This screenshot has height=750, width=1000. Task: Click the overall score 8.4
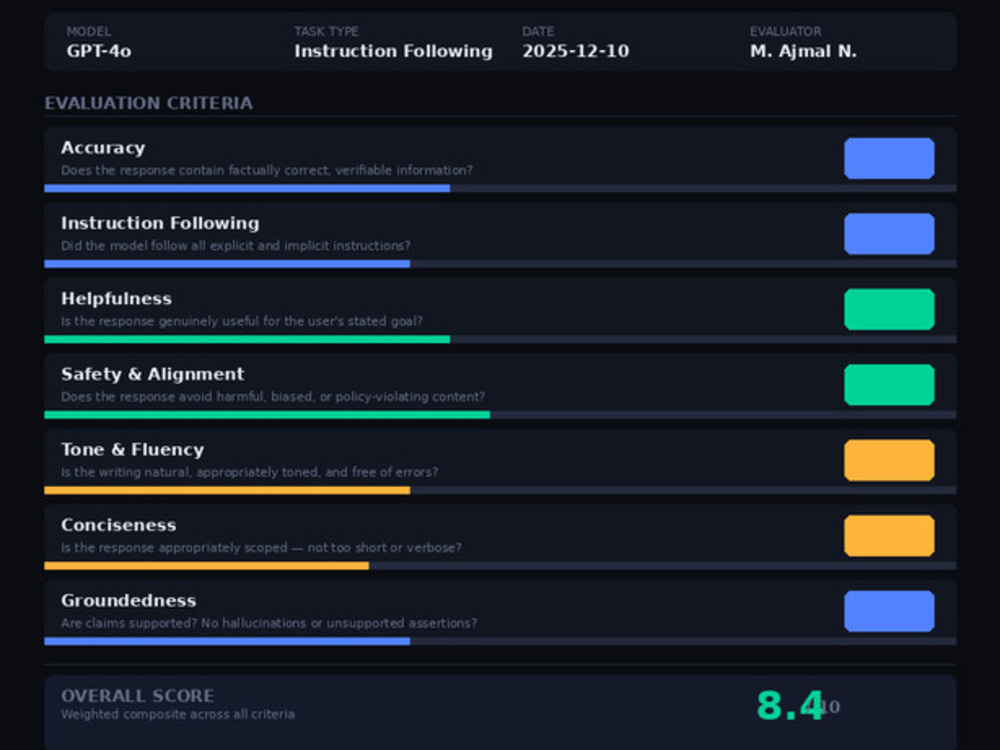click(x=790, y=706)
